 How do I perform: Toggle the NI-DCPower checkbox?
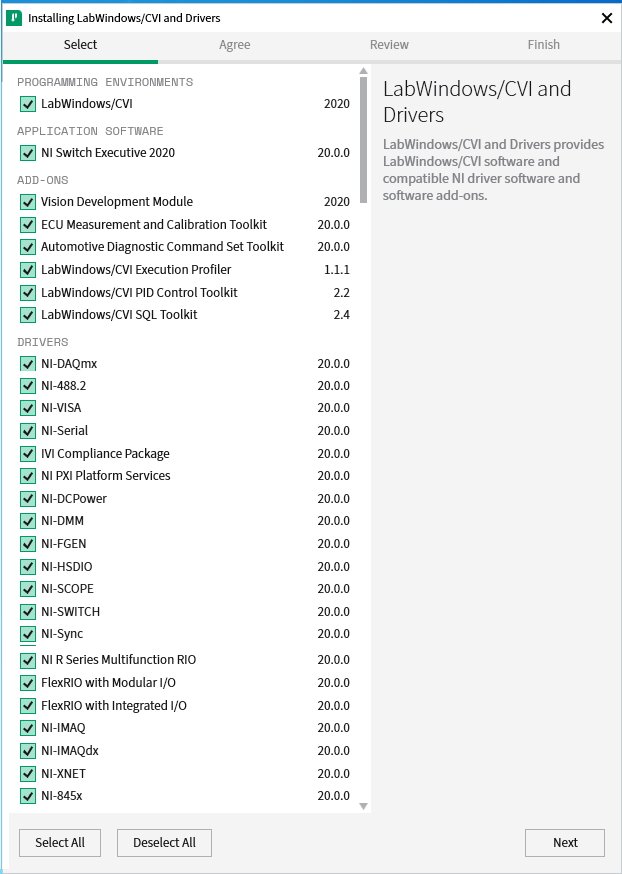27,498
